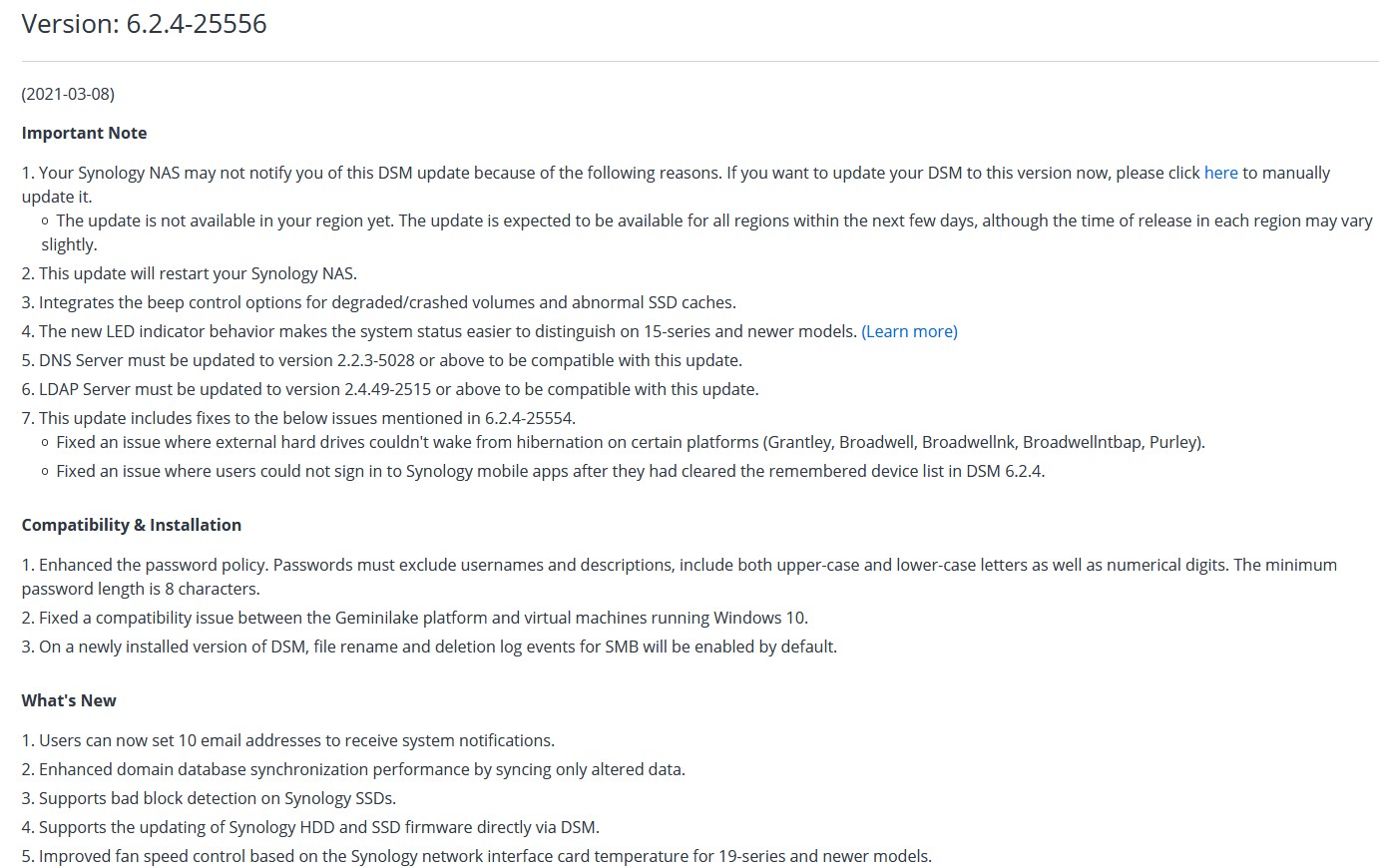The width and height of the screenshot is (1381, 868).
Task: Click the LDAP Server version requirement line
Action: (397, 389)
